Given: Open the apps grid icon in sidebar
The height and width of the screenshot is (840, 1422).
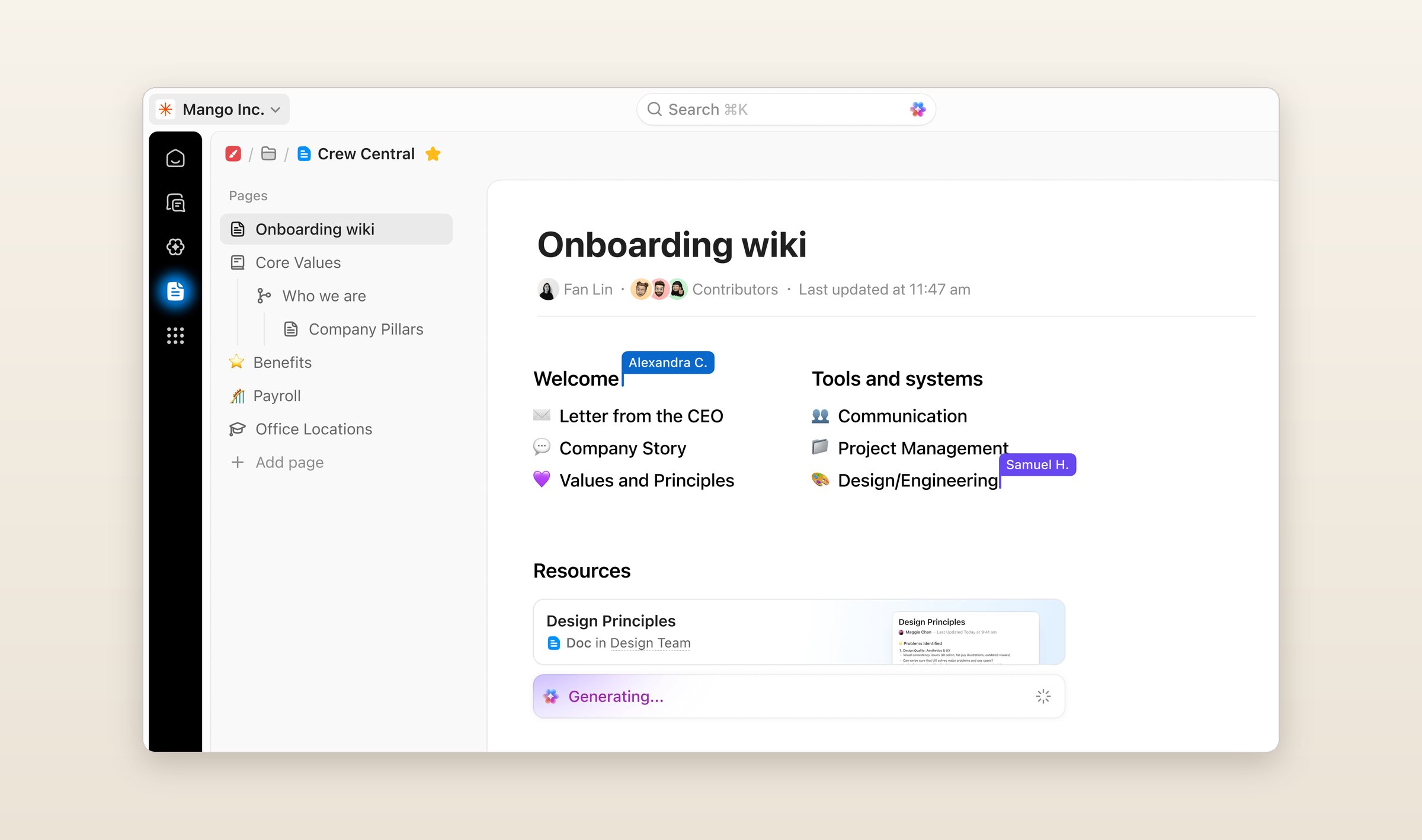Looking at the screenshot, I should pyautogui.click(x=175, y=336).
